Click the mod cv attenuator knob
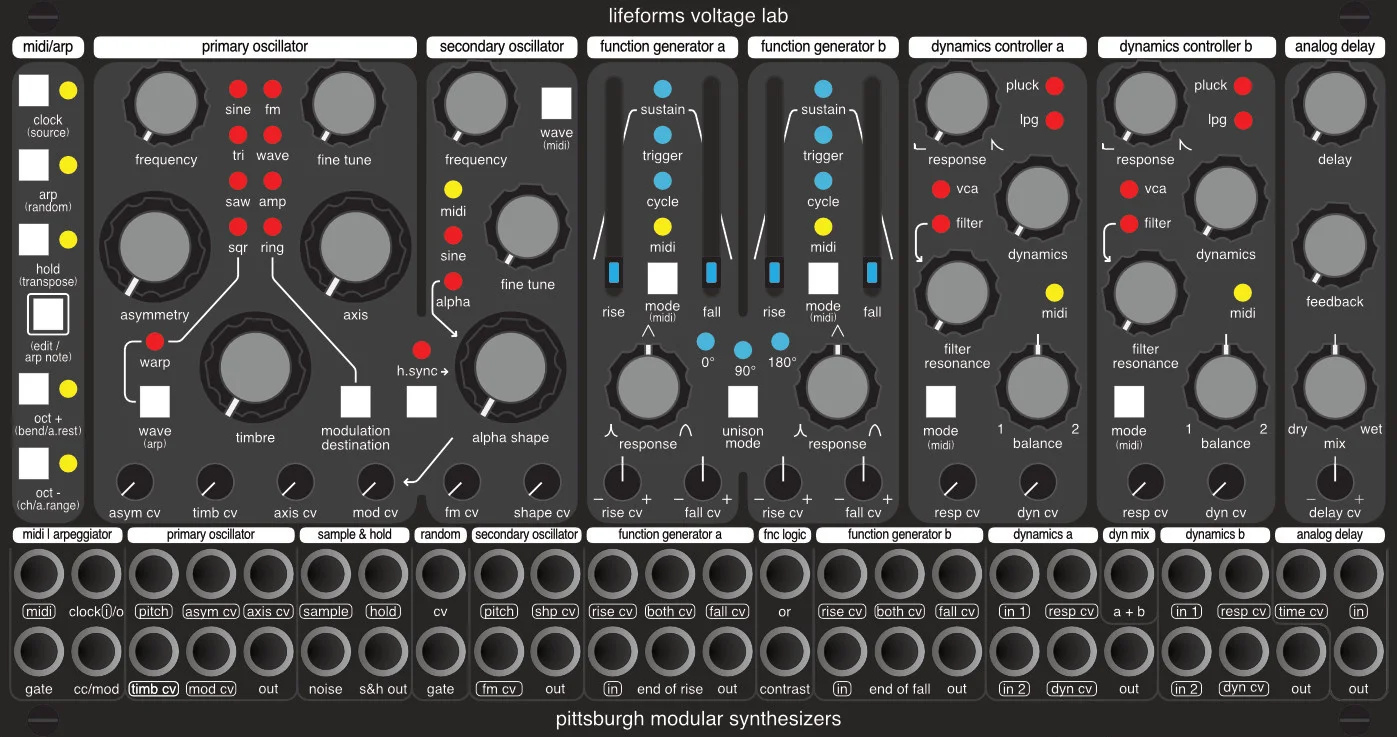1397x737 pixels. (x=376, y=483)
